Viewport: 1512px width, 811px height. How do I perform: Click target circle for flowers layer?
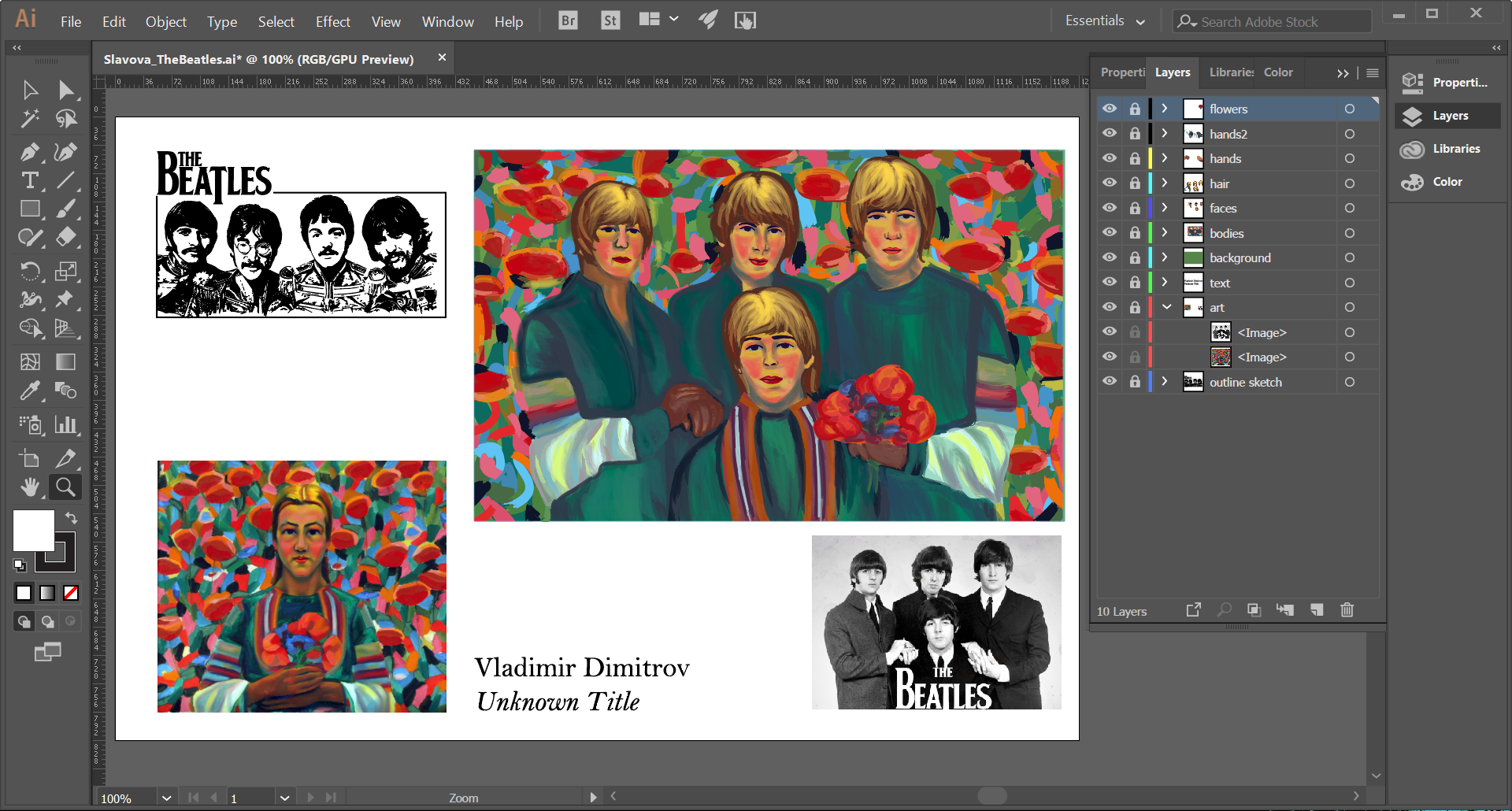1350,109
